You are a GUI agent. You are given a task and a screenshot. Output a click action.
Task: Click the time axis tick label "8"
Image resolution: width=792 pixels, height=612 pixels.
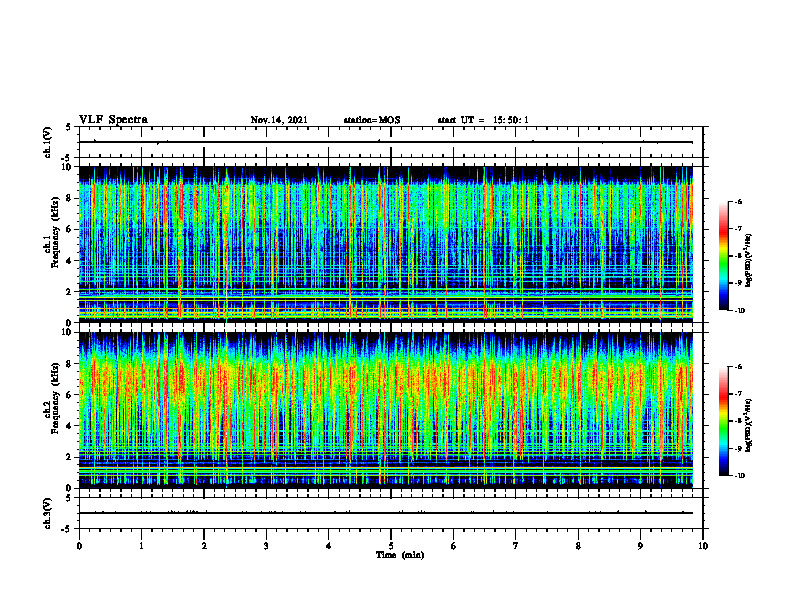[x=578, y=546]
